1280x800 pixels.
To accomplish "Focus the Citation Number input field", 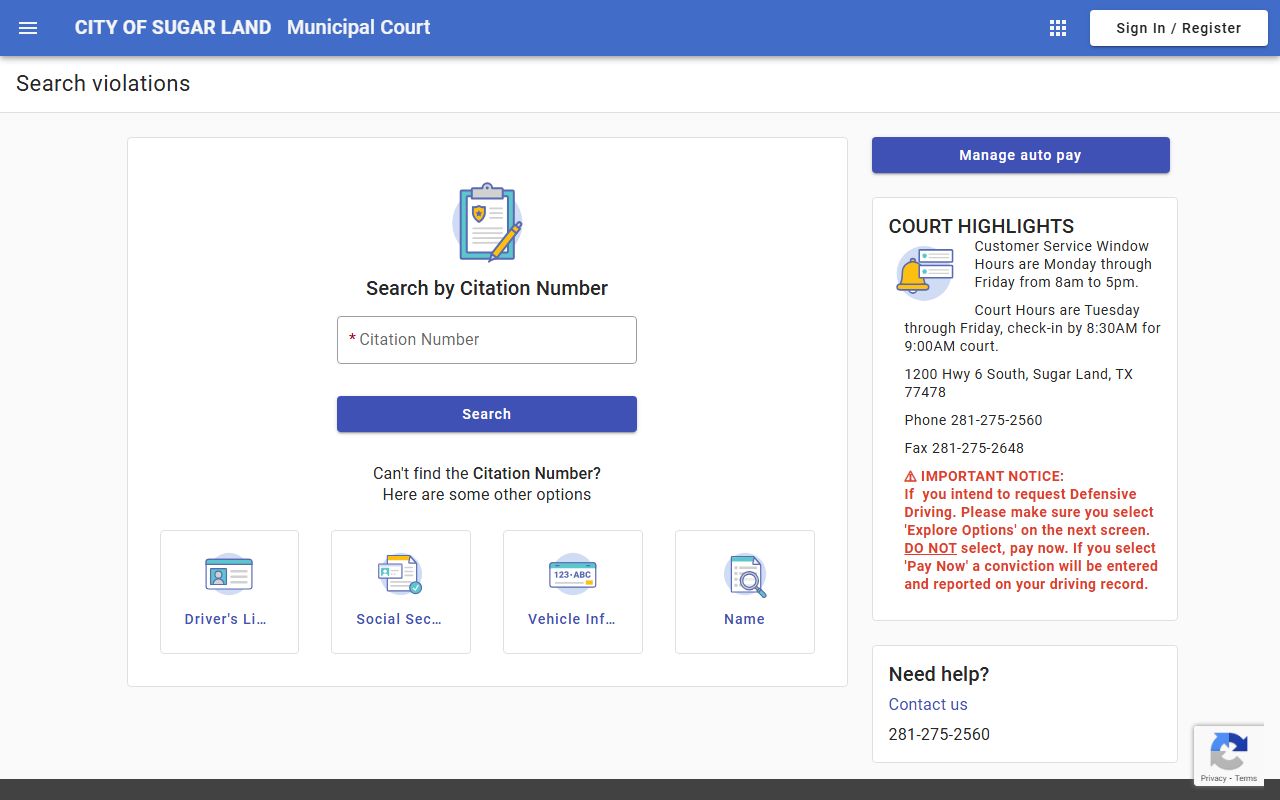I will (x=487, y=340).
